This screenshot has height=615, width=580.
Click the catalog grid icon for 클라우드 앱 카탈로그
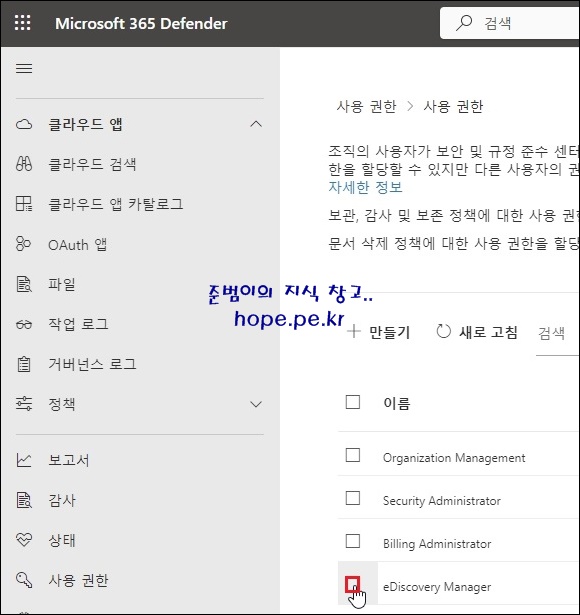pyautogui.click(x=24, y=204)
